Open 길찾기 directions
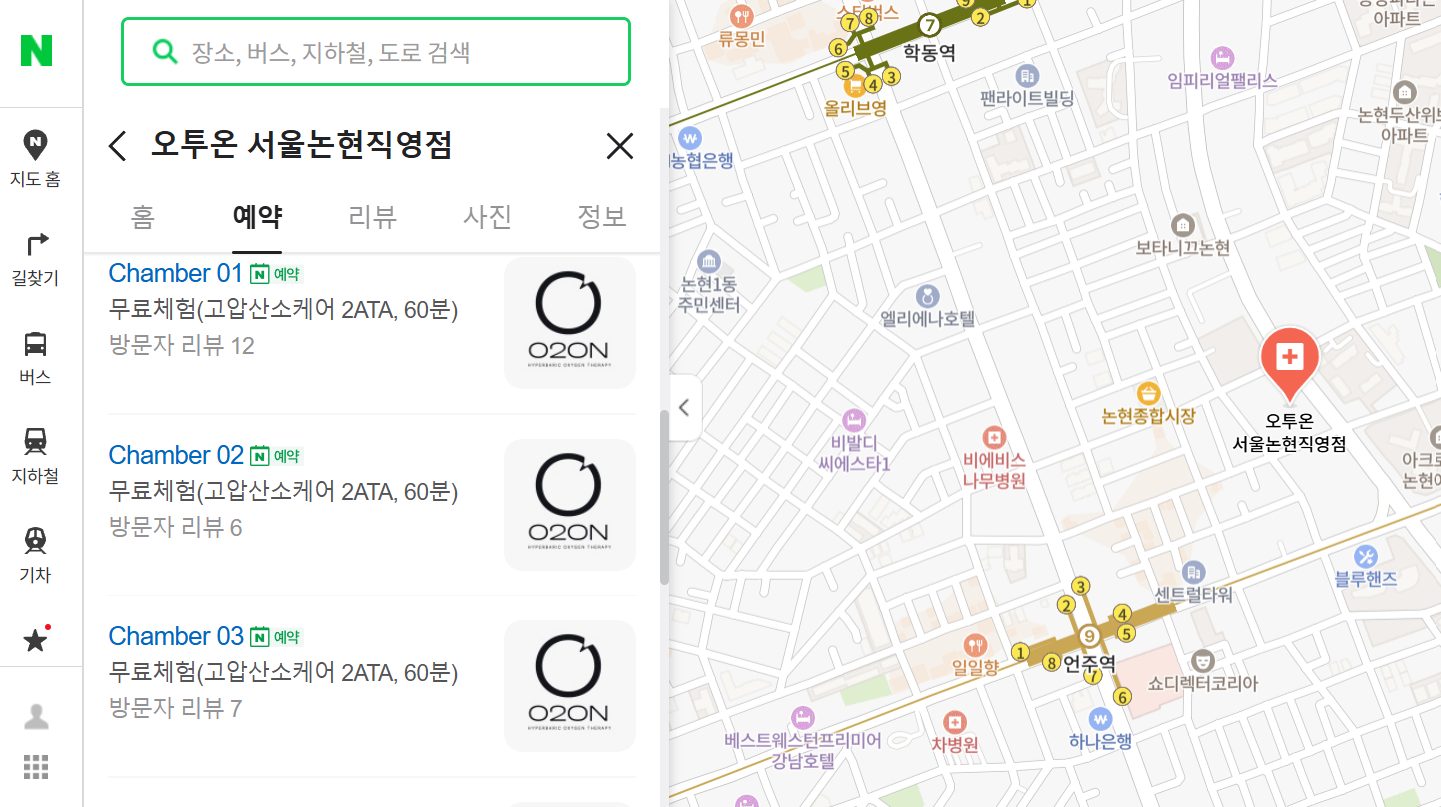The height and width of the screenshot is (807, 1441). click(x=36, y=259)
